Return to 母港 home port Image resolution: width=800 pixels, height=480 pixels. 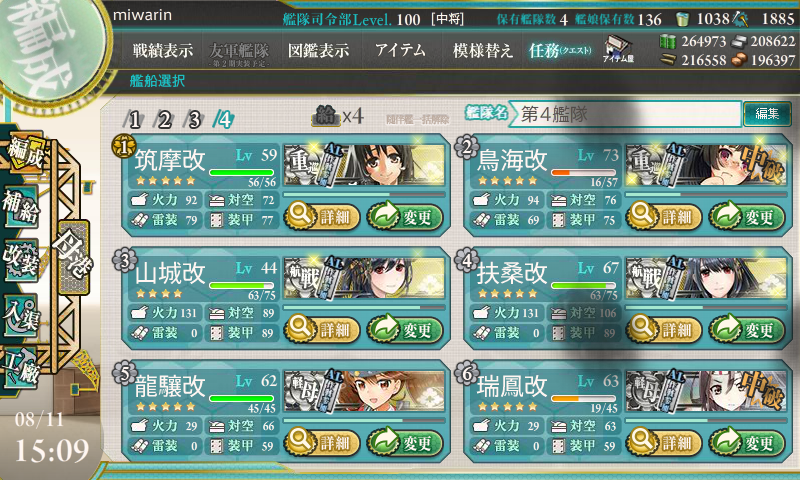(74, 257)
